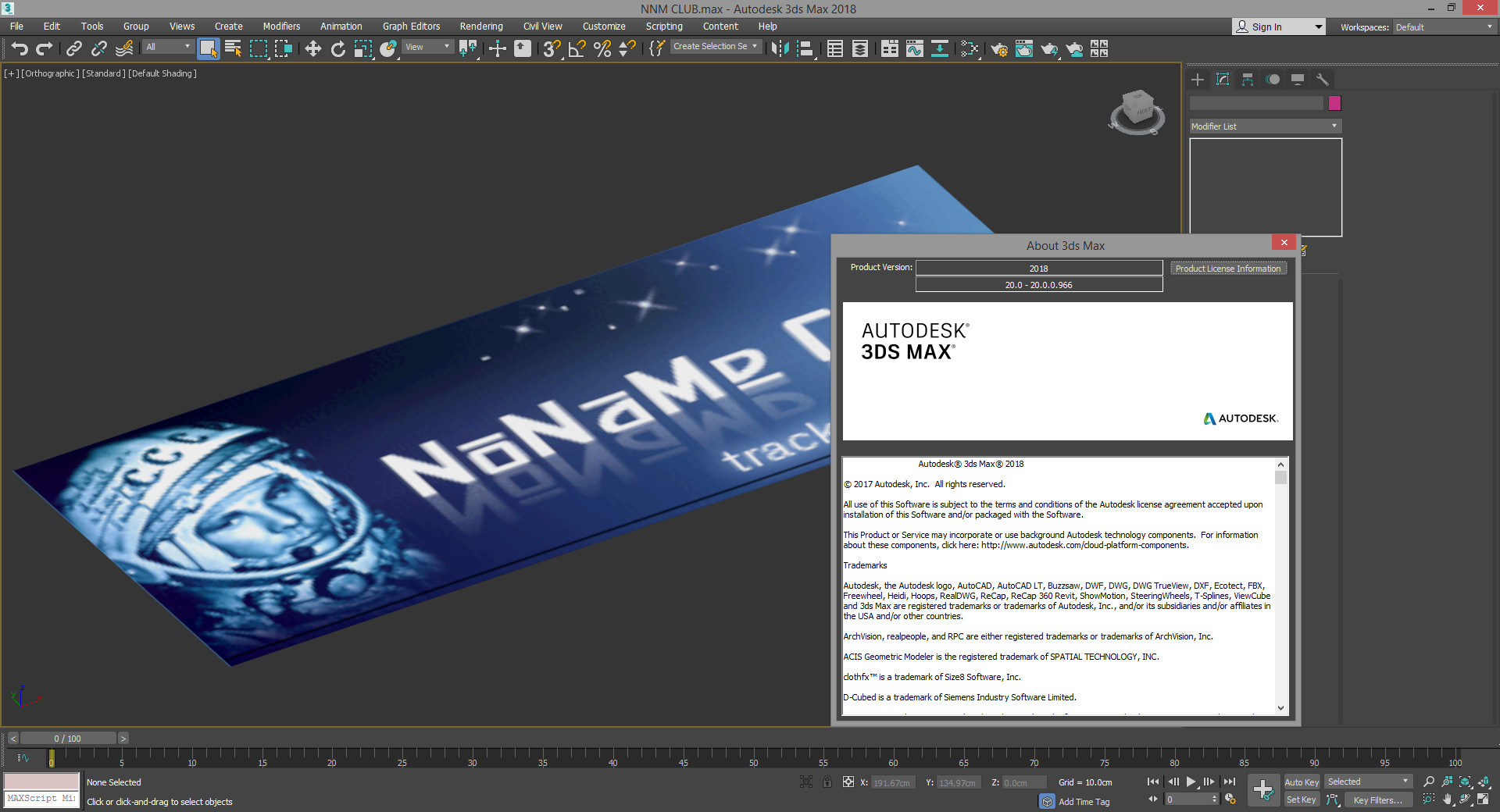The width and height of the screenshot is (1500, 812).
Task: Open Schematic View icon
Action: tap(940, 48)
